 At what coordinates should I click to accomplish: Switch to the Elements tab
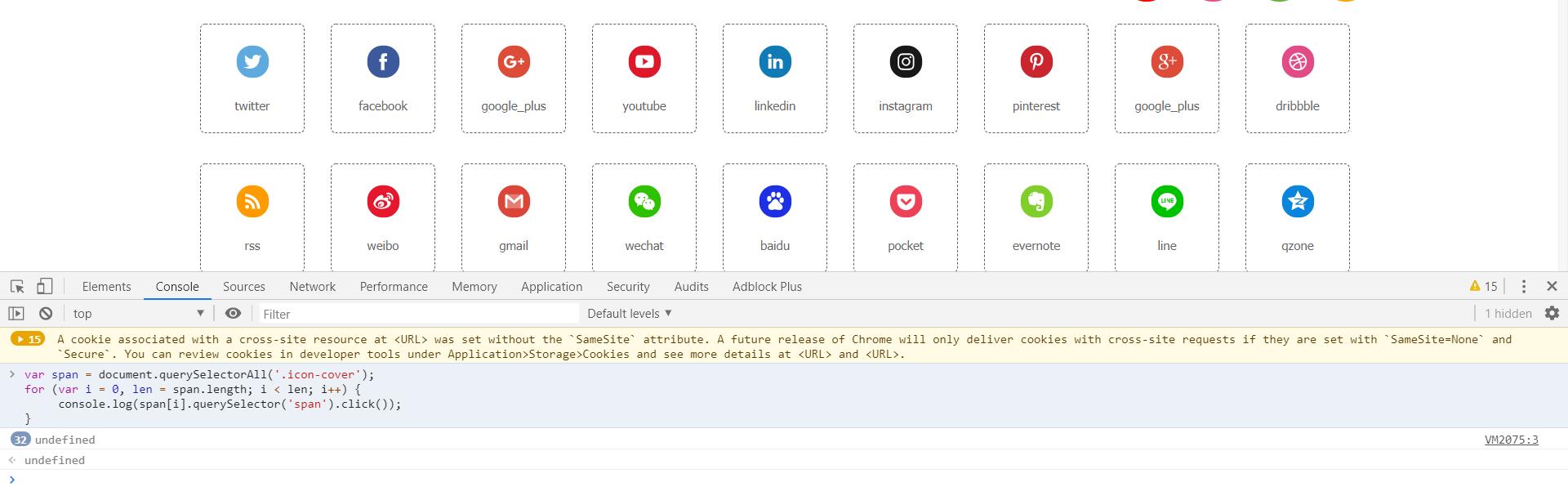coord(106,286)
